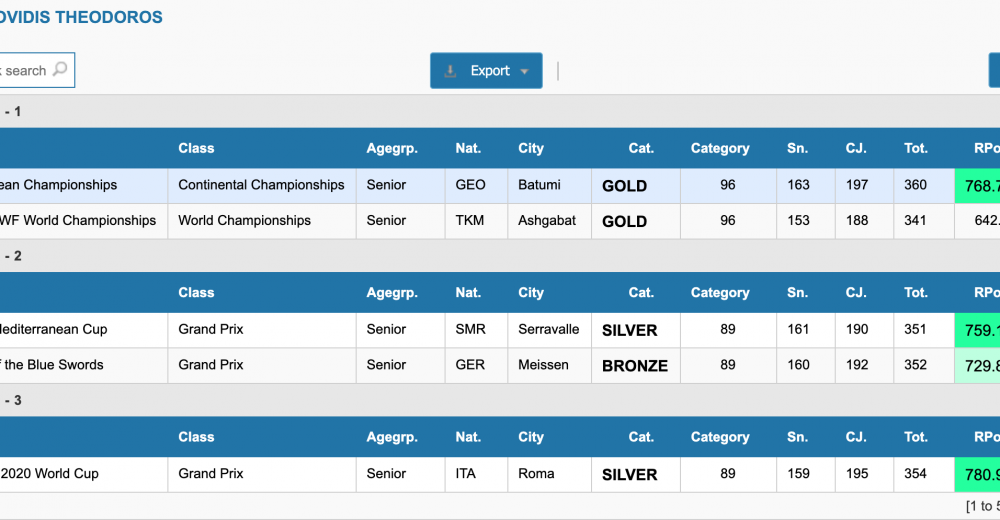Collapse the group 2 header row

point(12,256)
